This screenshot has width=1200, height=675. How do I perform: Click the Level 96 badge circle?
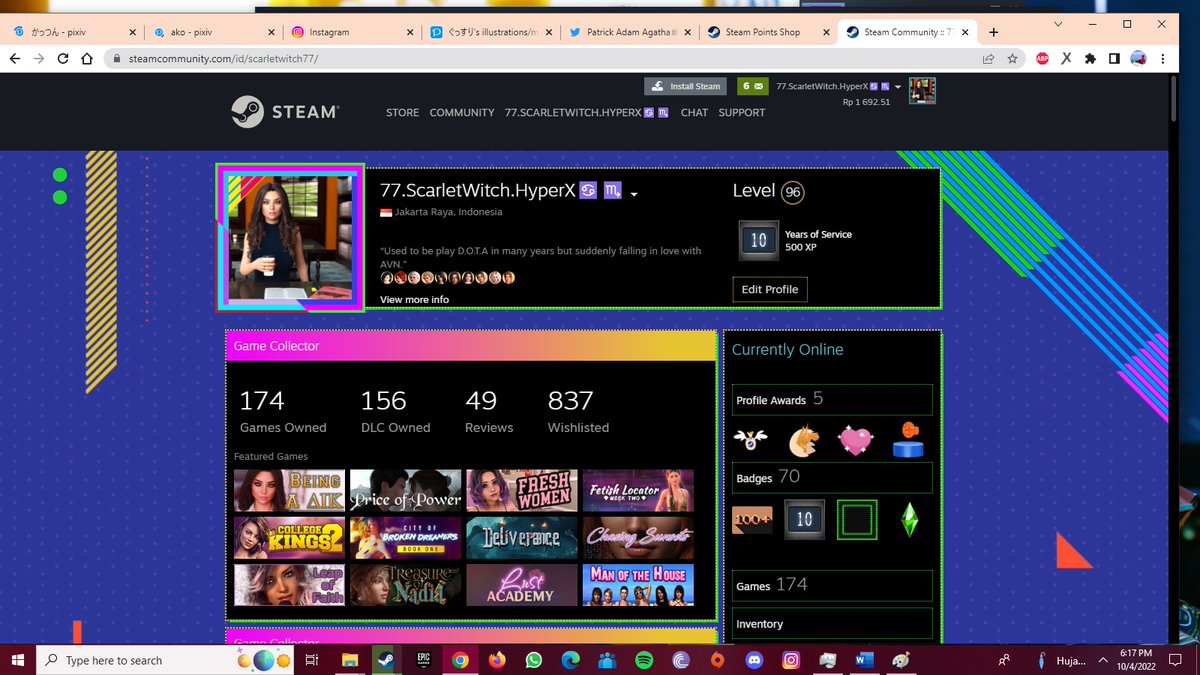click(793, 192)
